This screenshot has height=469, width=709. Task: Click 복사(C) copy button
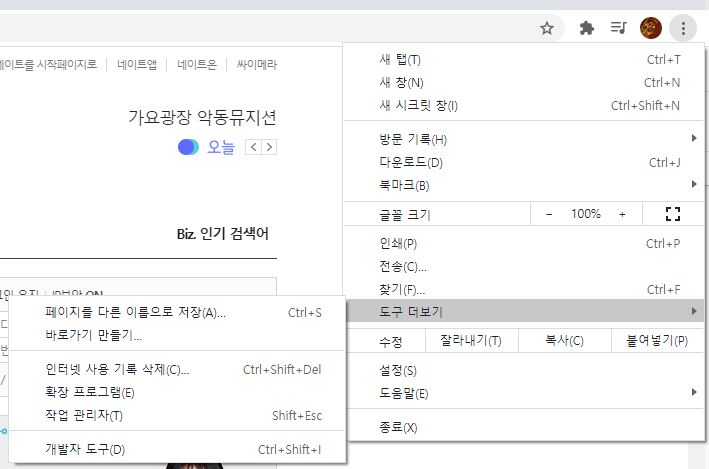click(564, 341)
